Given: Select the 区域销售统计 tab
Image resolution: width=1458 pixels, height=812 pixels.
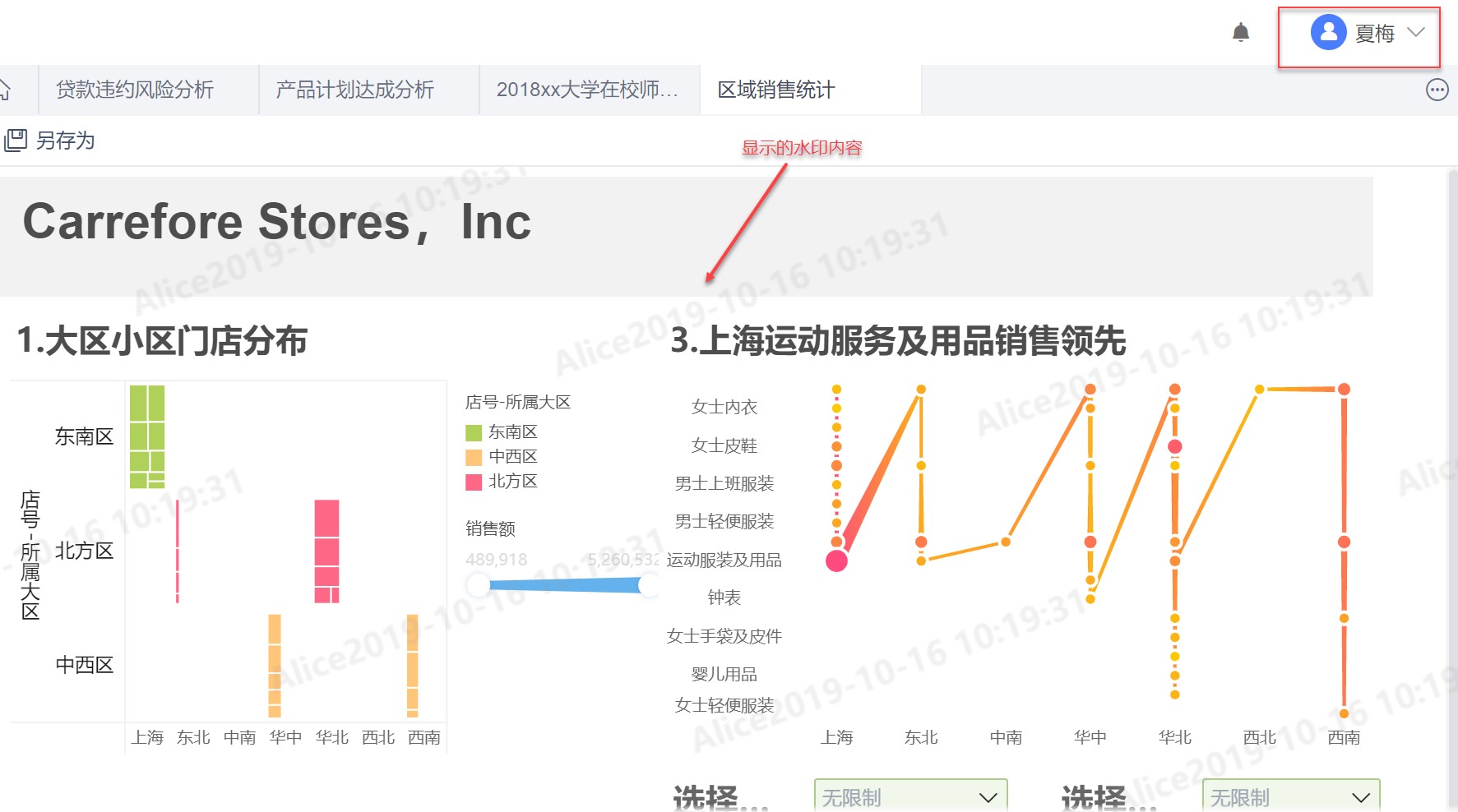Looking at the screenshot, I should (x=776, y=90).
